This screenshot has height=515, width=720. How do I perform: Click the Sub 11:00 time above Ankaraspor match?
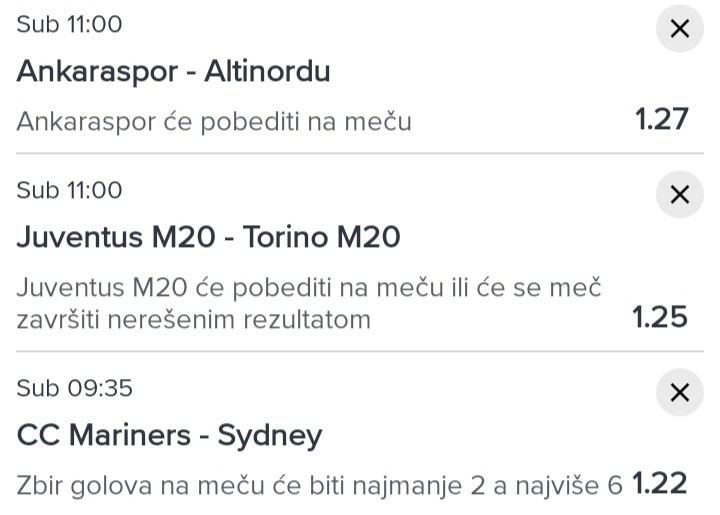click(x=69, y=24)
